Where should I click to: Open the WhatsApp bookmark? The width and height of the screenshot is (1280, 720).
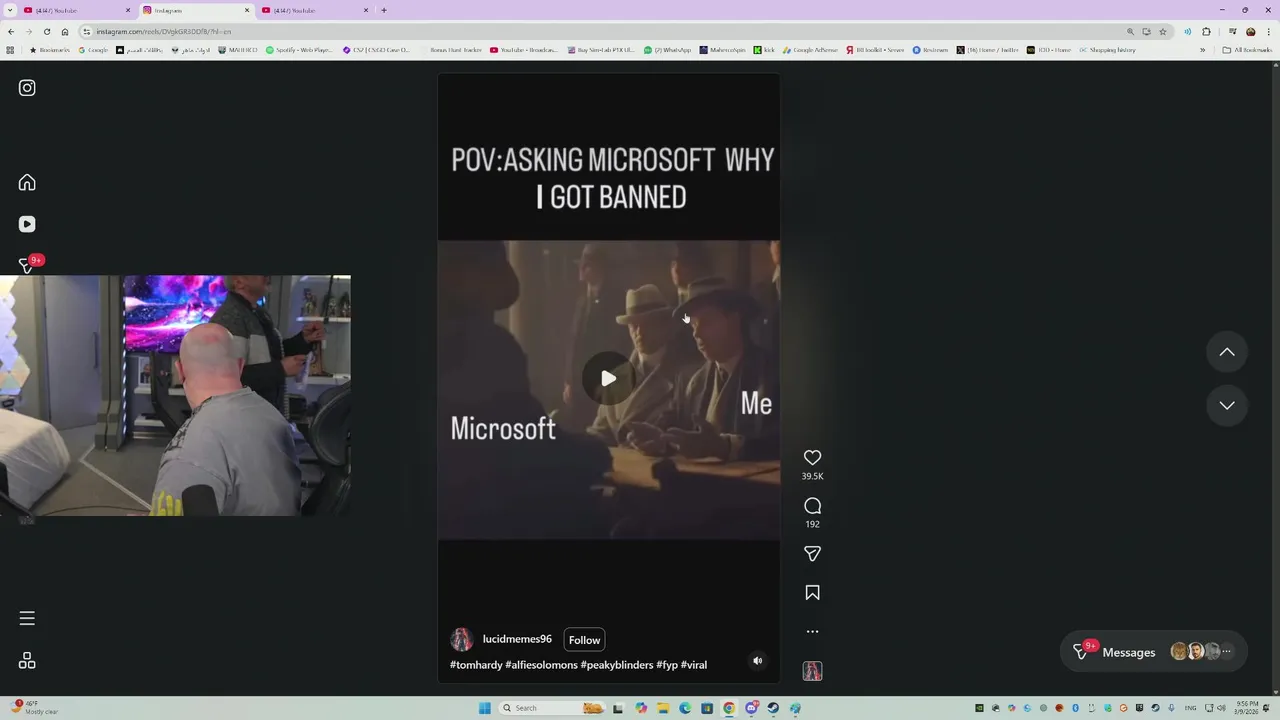click(x=667, y=50)
